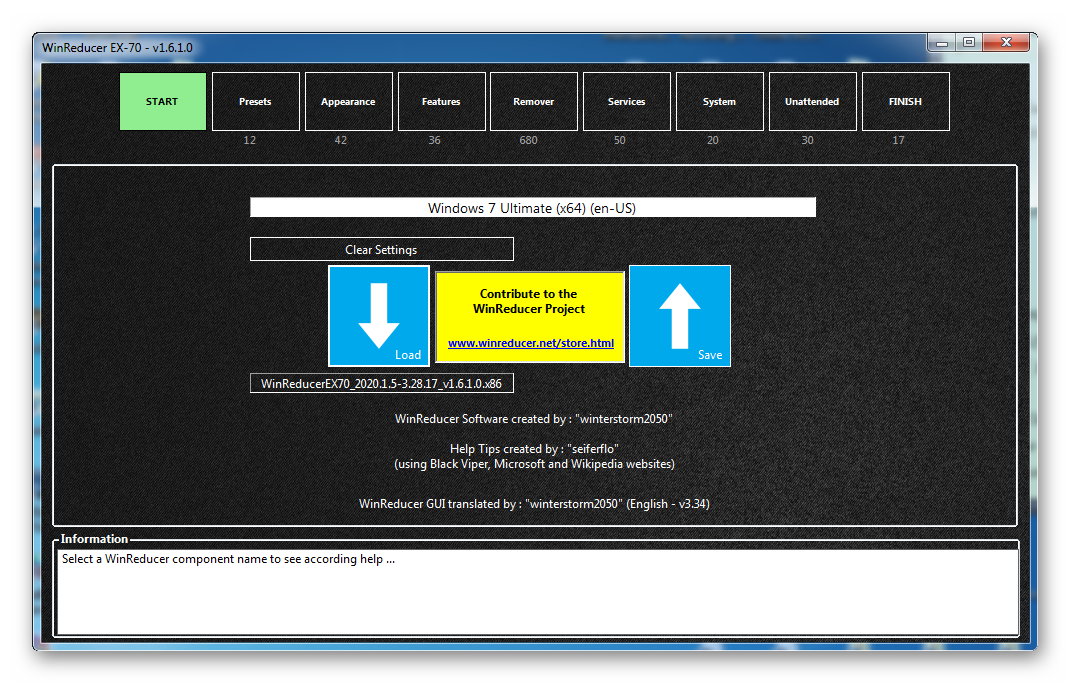Click the count 36 under Features

pyautogui.click(x=434, y=140)
